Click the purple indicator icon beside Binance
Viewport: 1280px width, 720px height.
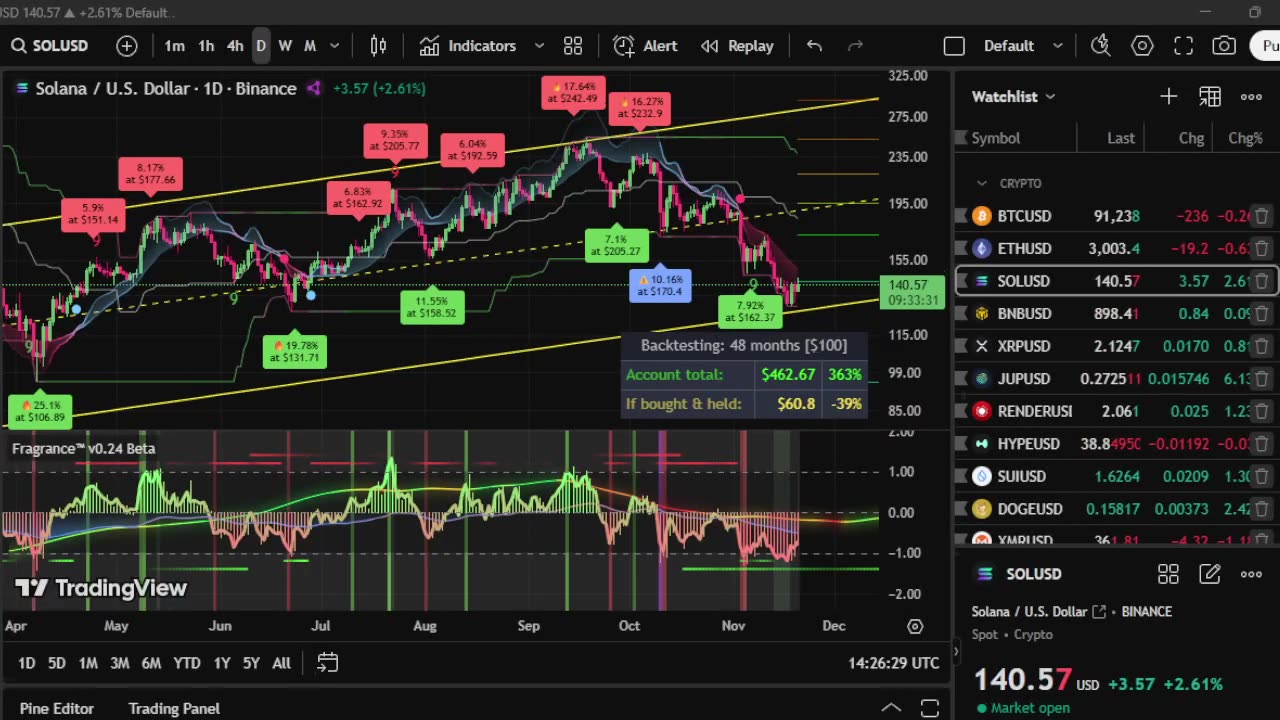314,88
